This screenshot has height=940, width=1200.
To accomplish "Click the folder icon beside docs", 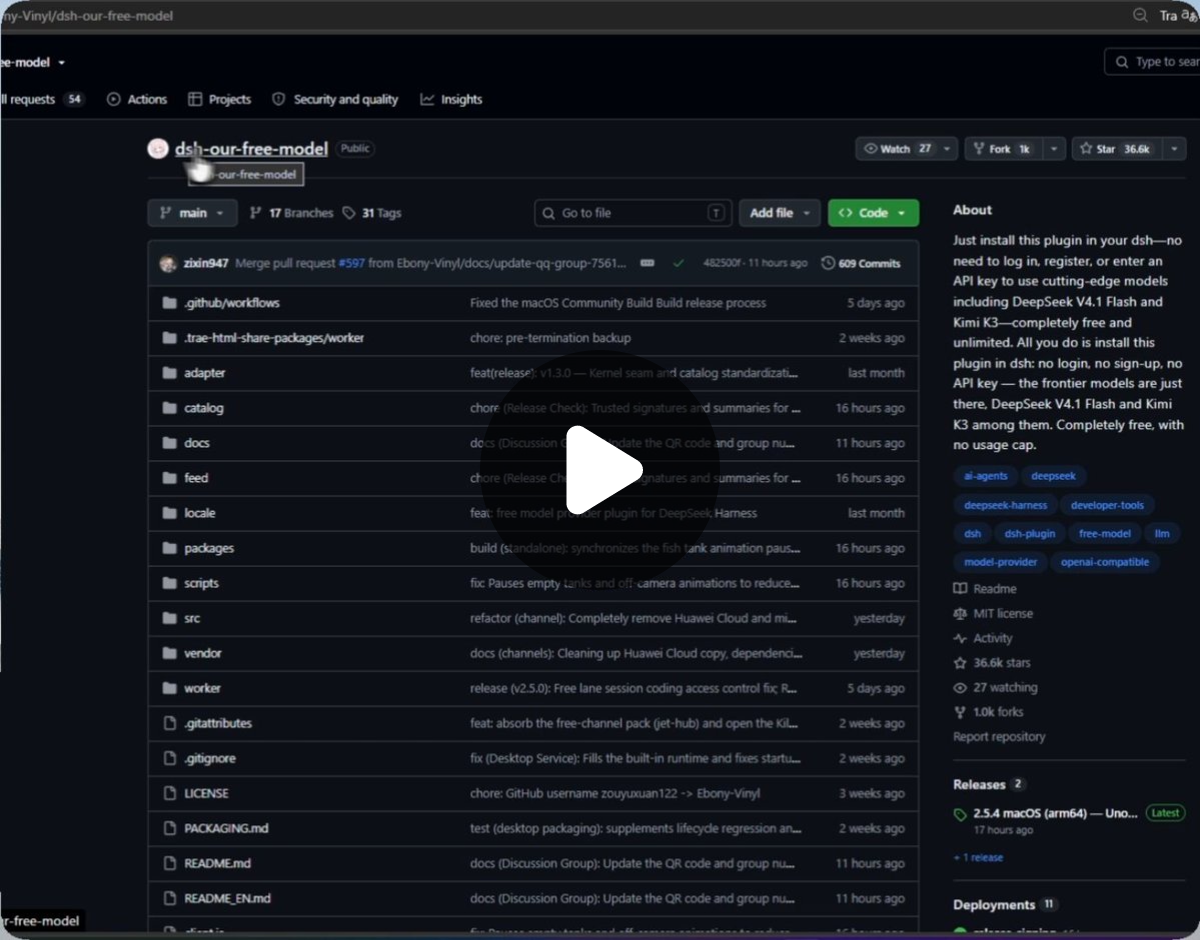I will tap(169, 443).
